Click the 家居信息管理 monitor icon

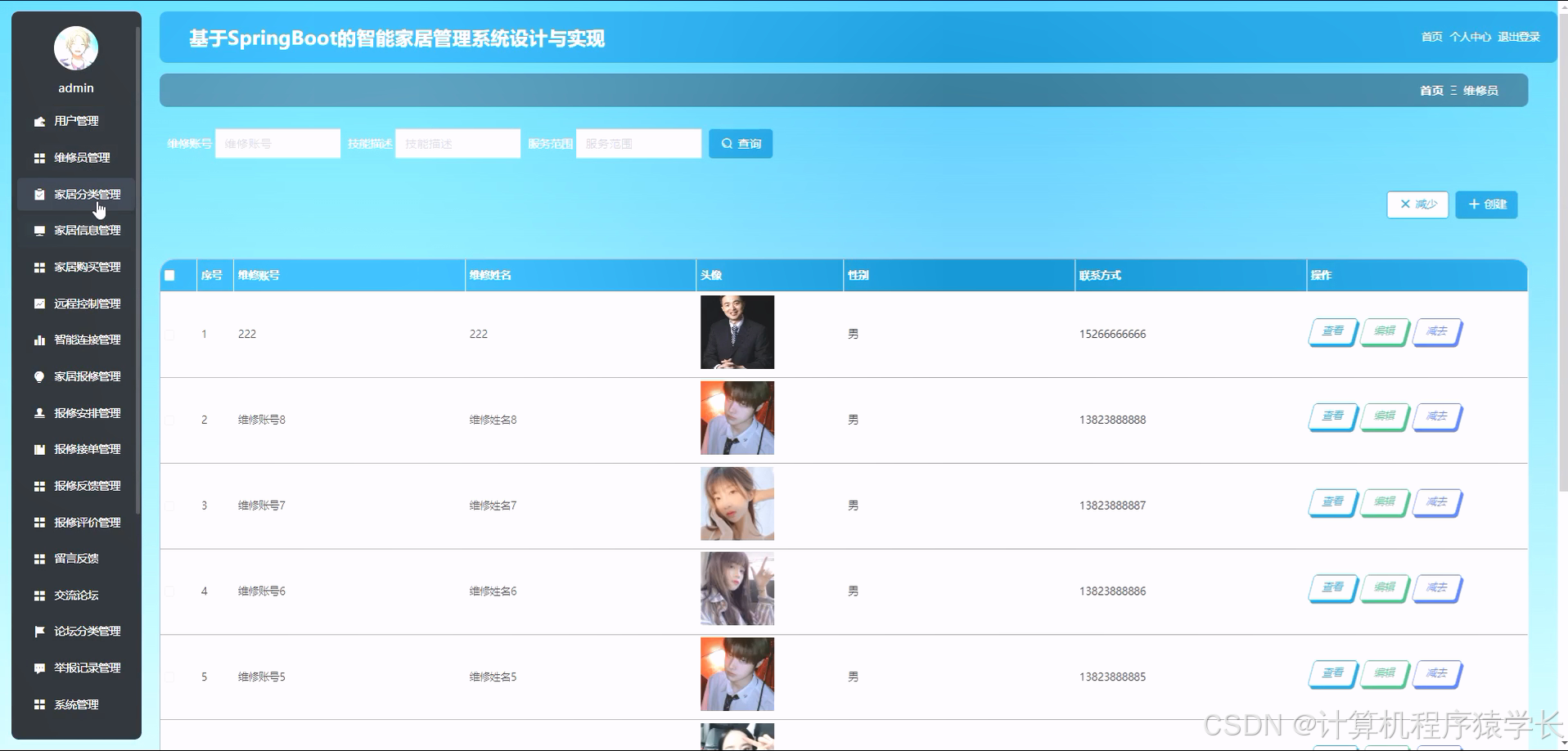(x=39, y=231)
